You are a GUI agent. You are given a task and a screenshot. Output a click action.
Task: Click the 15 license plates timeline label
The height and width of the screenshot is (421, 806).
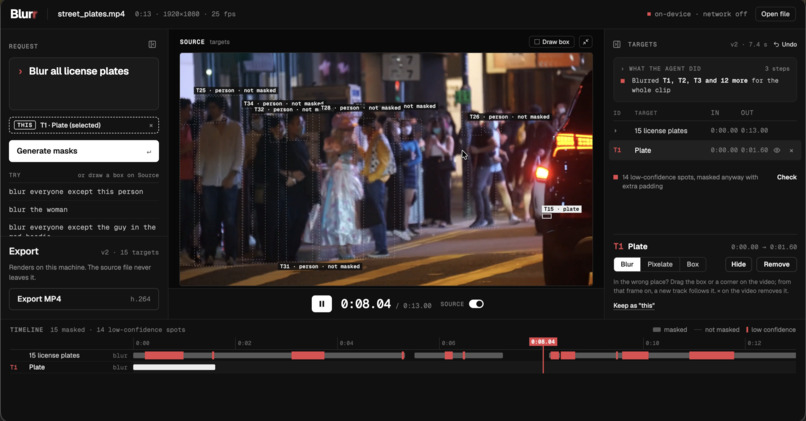(54, 356)
